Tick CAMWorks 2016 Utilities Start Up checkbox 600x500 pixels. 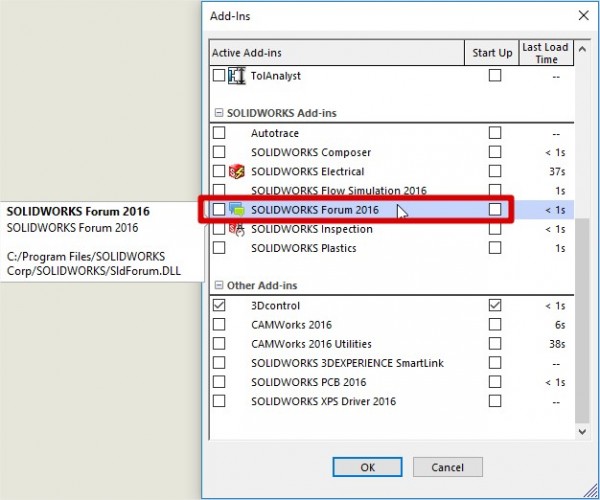click(x=495, y=344)
